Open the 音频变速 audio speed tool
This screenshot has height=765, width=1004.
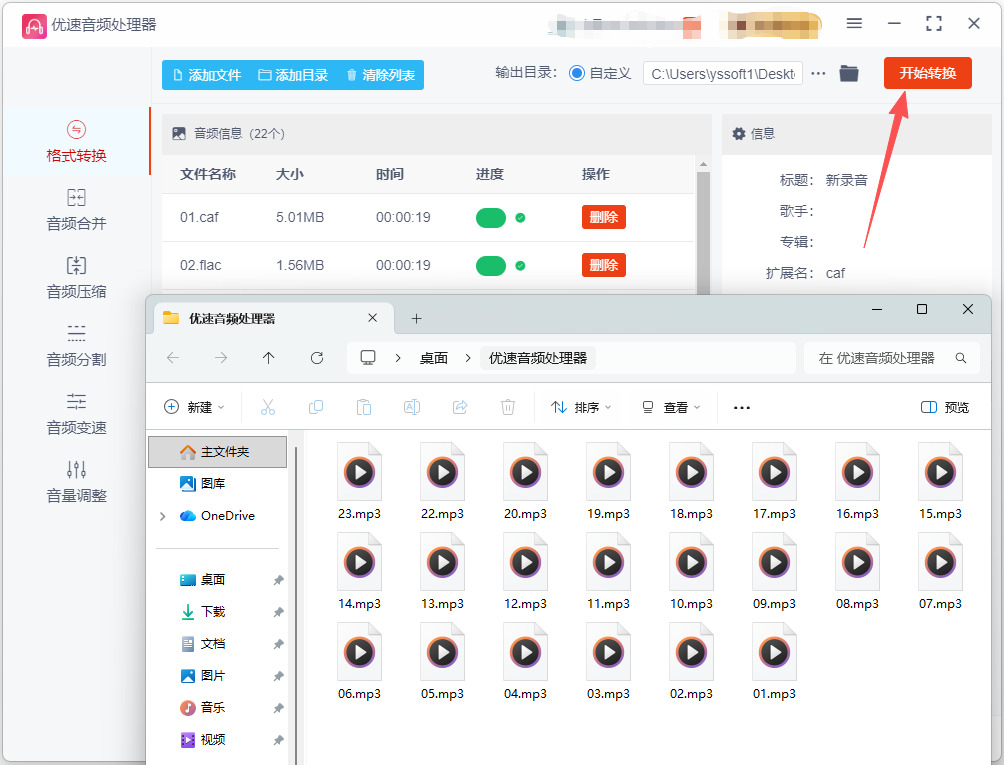coord(76,414)
